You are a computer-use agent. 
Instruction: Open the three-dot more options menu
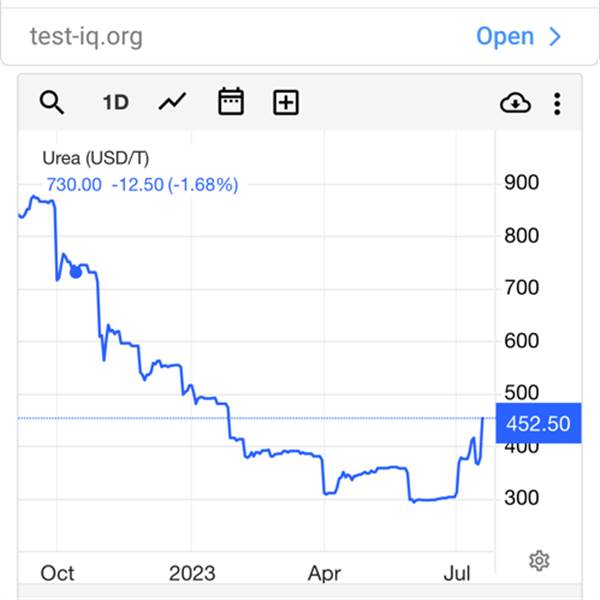[x=557, y=102]
